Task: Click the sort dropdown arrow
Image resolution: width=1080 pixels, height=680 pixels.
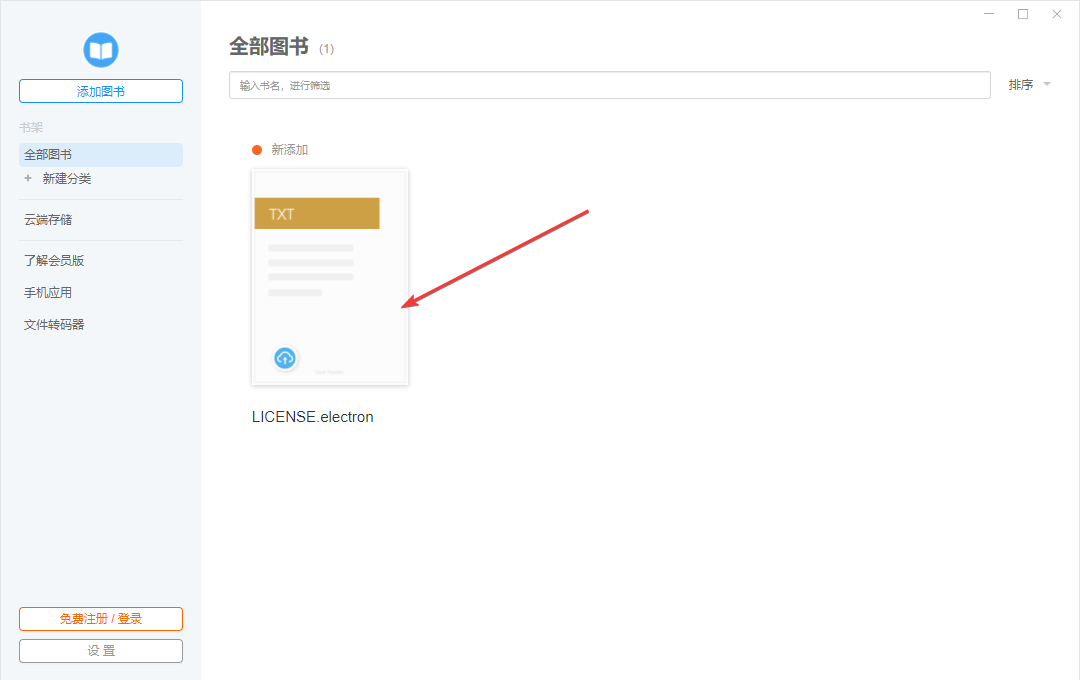Action: 1047,84
